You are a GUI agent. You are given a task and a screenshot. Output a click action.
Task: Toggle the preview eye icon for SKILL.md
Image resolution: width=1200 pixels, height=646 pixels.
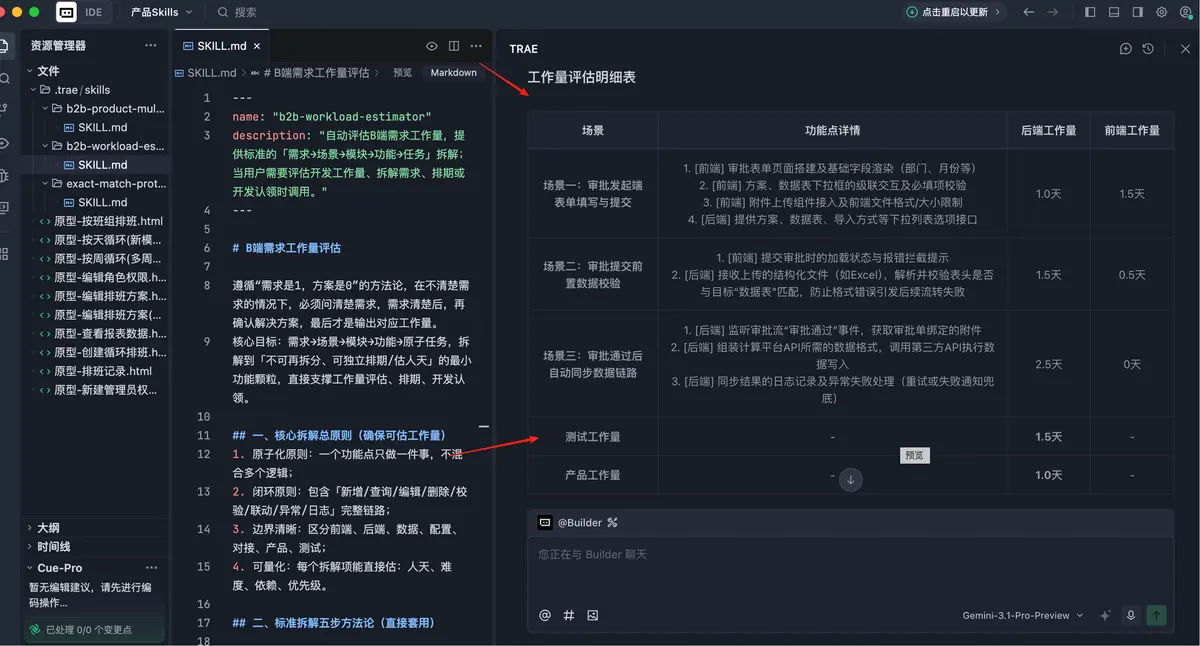(x=432, y=46)
